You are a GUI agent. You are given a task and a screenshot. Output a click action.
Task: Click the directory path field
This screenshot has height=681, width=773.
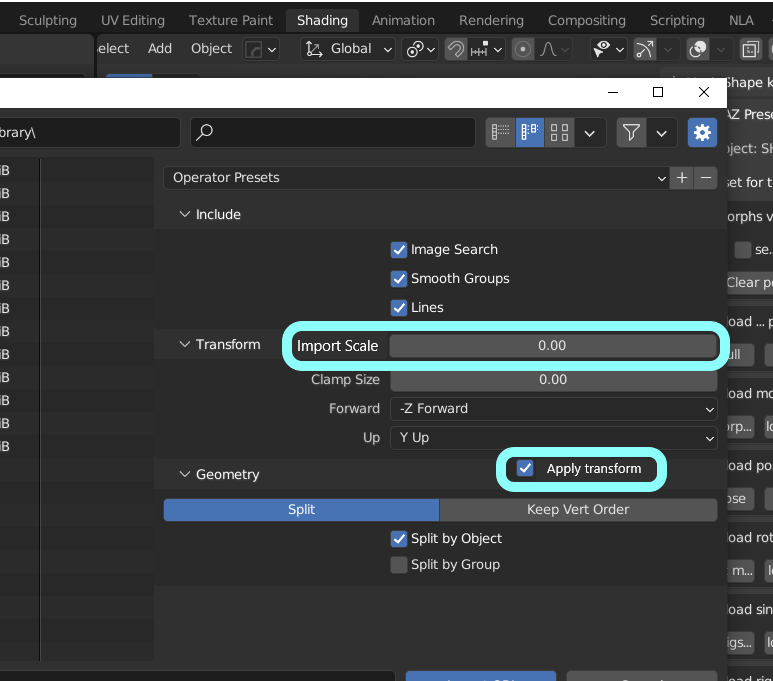[x=90, y=132]
